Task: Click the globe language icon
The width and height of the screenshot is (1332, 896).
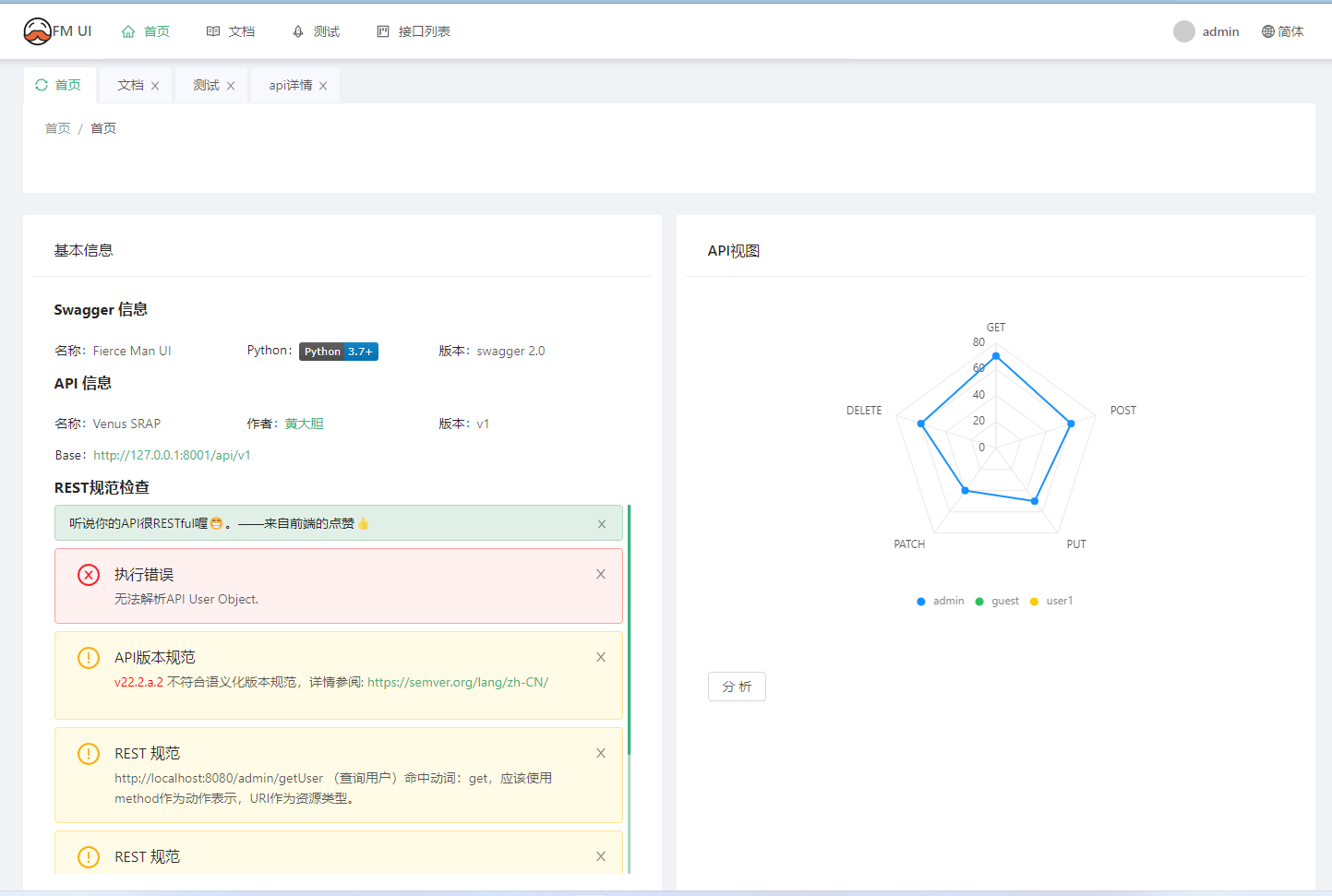Action: [1268, 31]
